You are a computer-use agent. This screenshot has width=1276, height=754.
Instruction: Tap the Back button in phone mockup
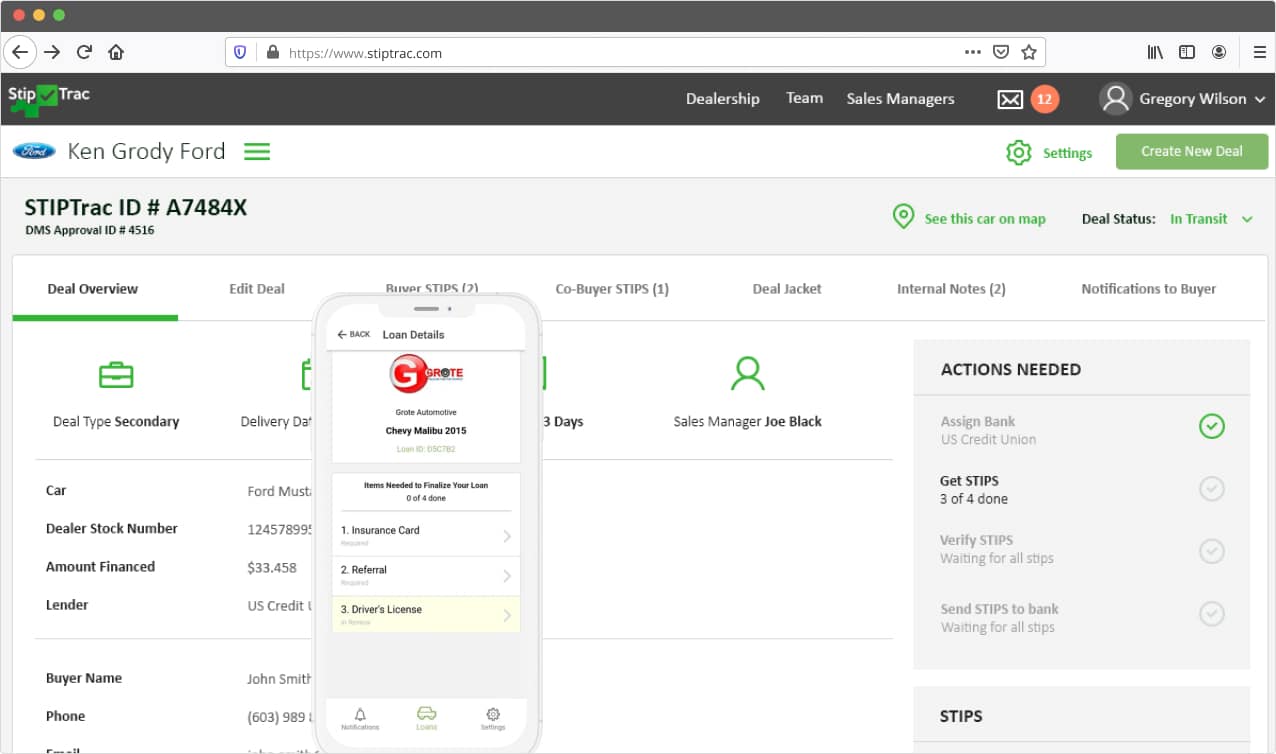click(354, 334)
